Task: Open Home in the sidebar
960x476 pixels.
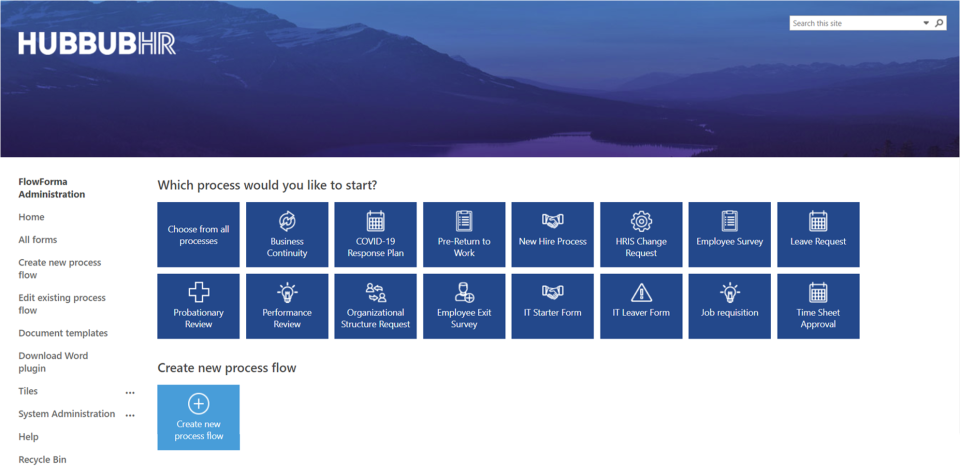Action: [31, 217]
